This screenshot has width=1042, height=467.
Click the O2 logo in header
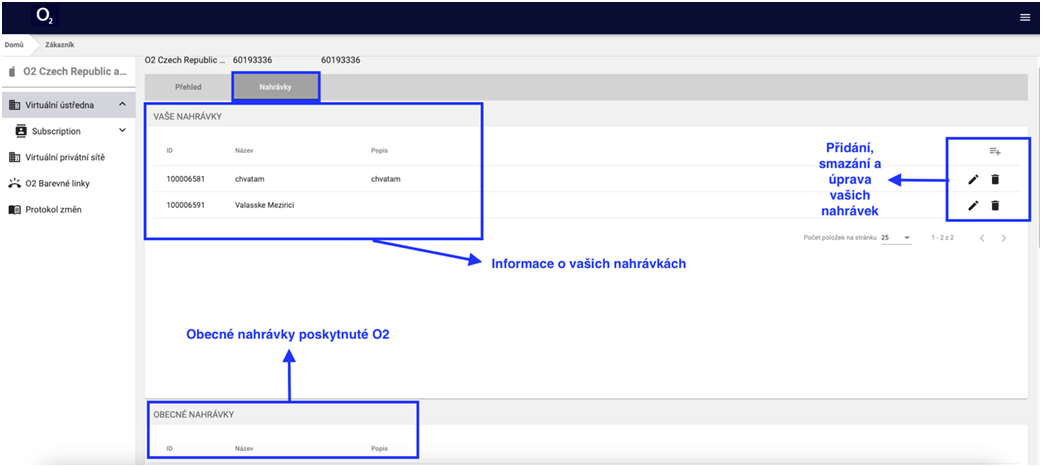45,16
